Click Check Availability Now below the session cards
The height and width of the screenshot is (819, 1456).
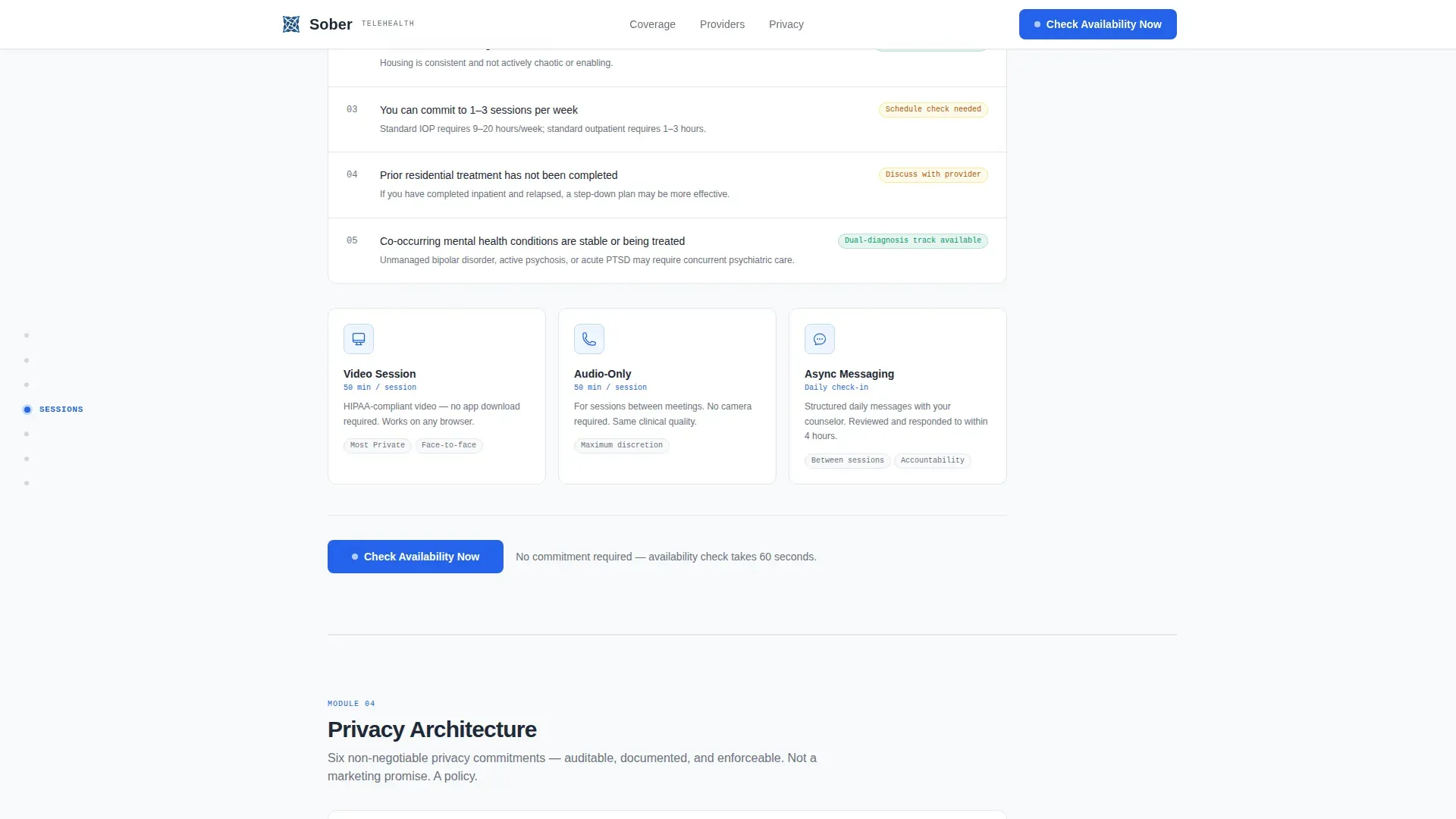[416, 557]
